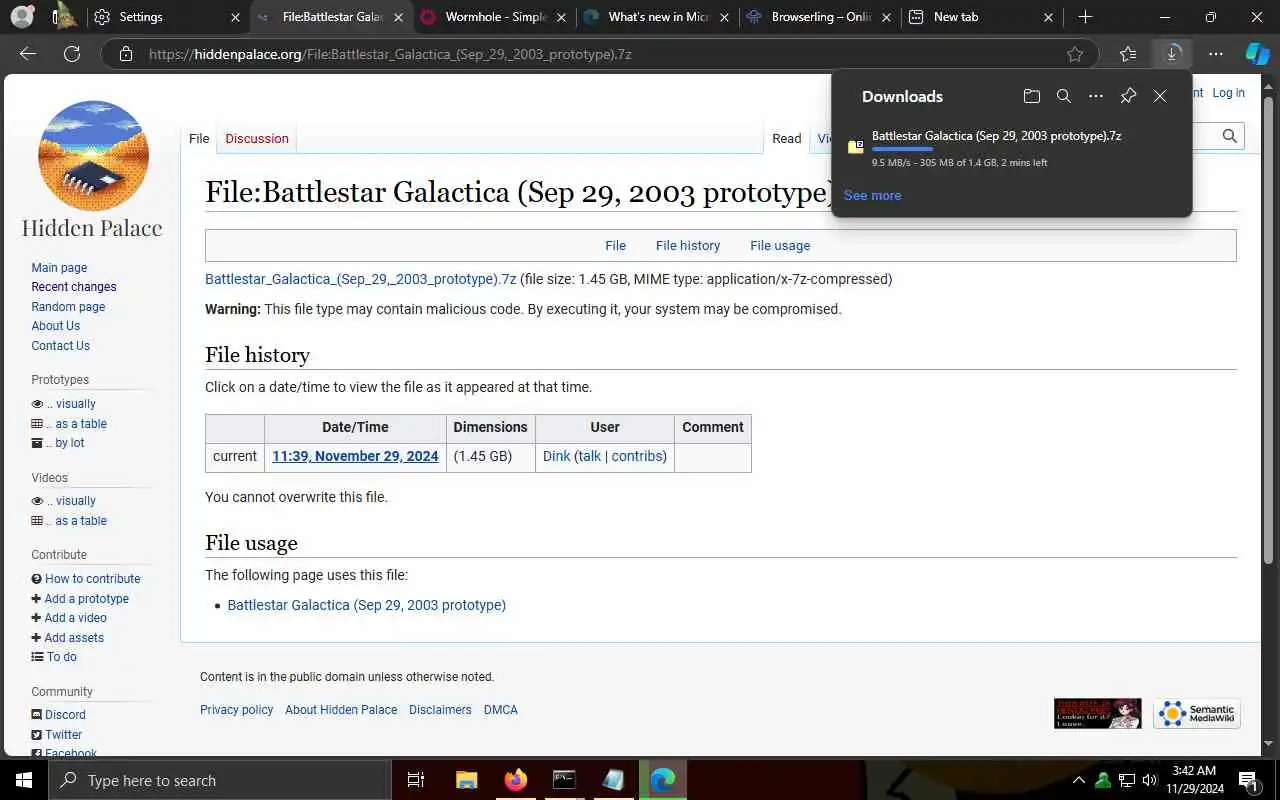Screen dimensions: 1280x800
Task: Click the download progress bar
Action: (902, 149)
